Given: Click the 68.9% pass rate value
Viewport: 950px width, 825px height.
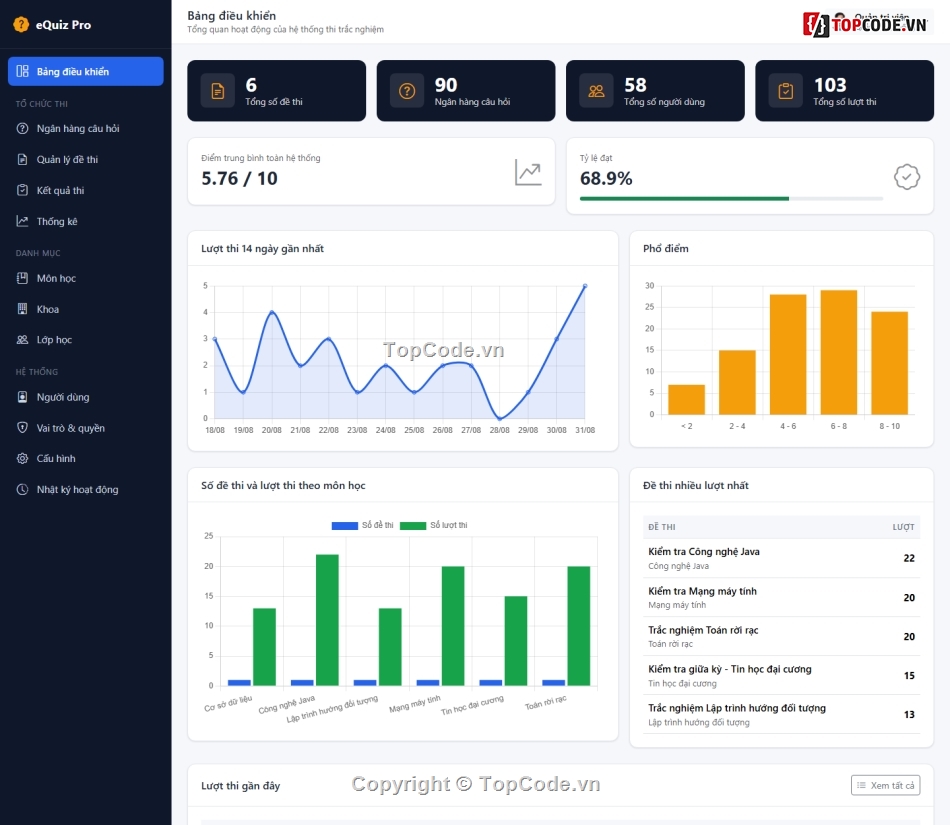Looking at the screenshot, I should [606, 178].
